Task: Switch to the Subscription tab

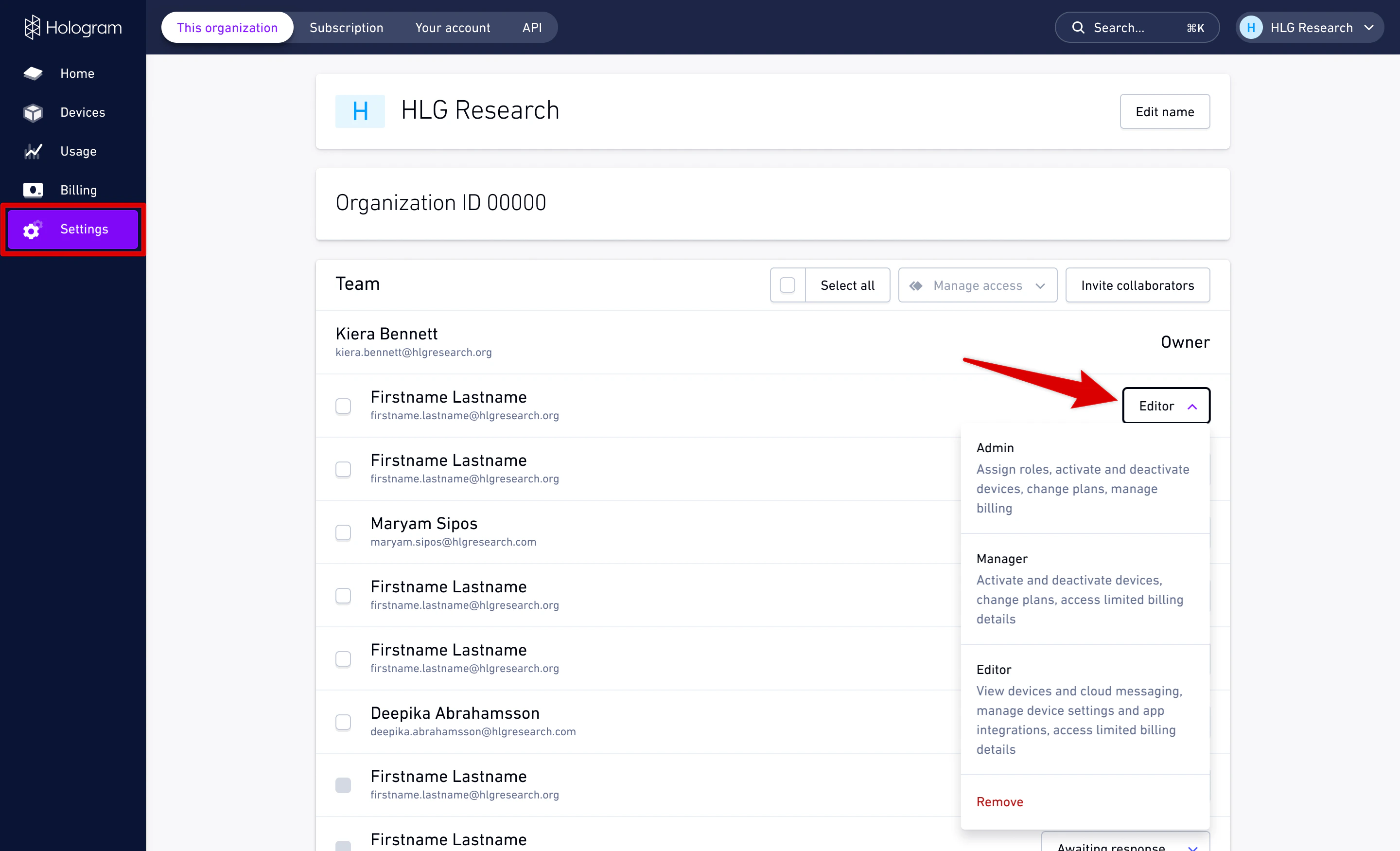Action: pos(346,27)
